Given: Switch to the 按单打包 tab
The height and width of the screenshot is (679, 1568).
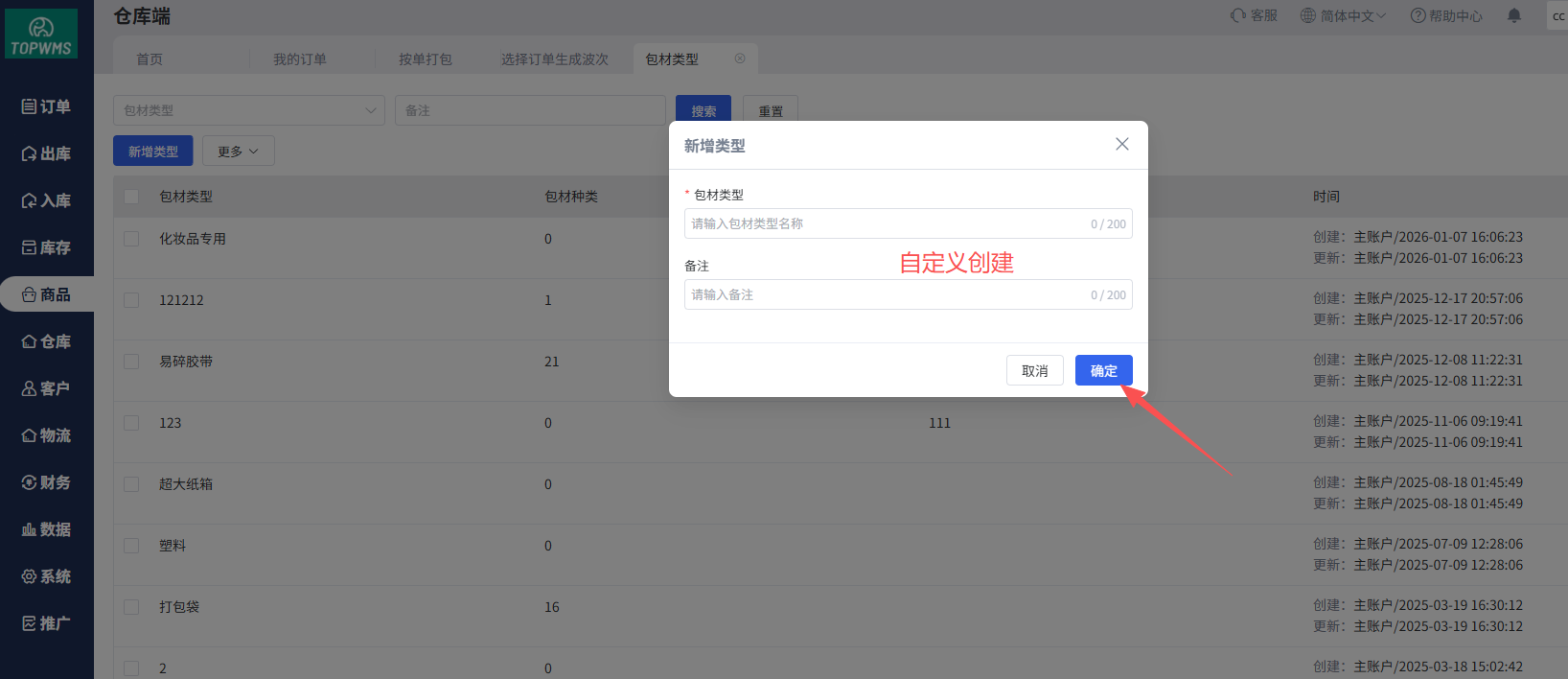Looking at the screenshot, I should (x=426, y=59).
